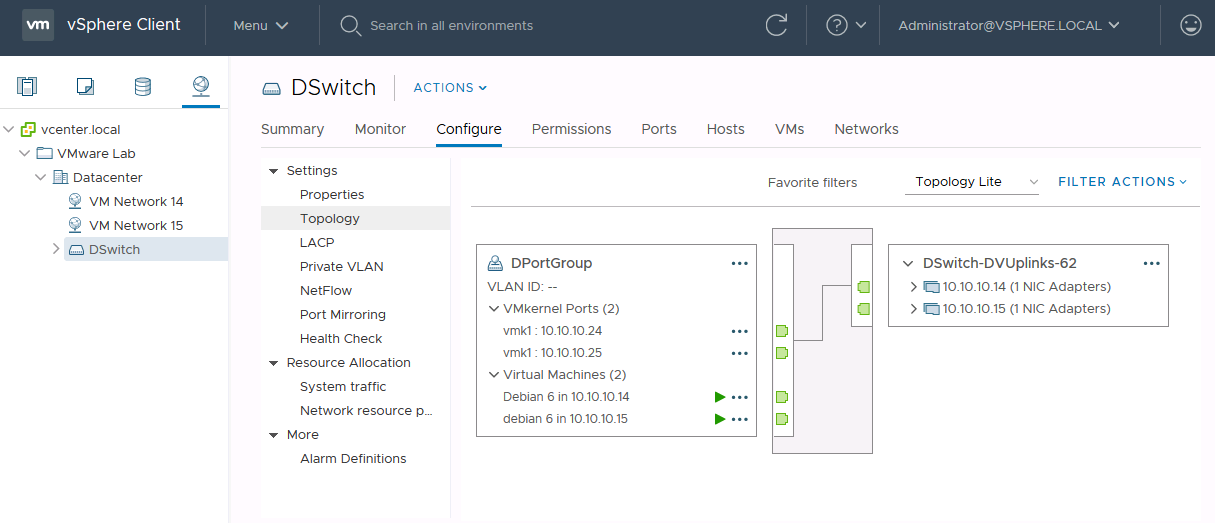Viewport: 1215px width, 523px height.
Task: Click the vSphere Client vm logo
Action: (38, 25)
